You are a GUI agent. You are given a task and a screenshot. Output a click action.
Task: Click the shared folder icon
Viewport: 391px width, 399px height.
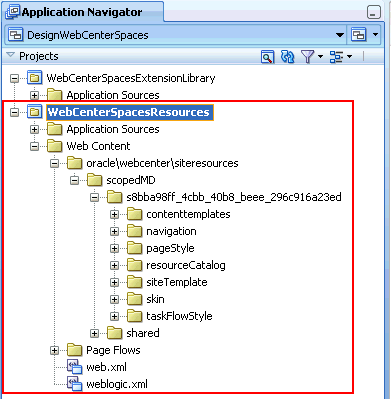114,333
